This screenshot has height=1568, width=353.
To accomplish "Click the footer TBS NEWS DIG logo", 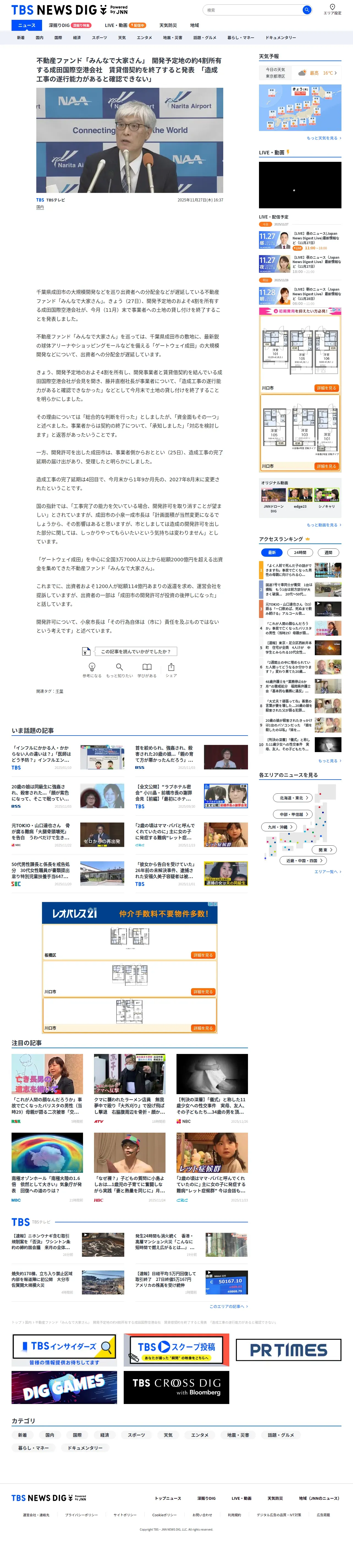I will click(x=49, y=1498).
